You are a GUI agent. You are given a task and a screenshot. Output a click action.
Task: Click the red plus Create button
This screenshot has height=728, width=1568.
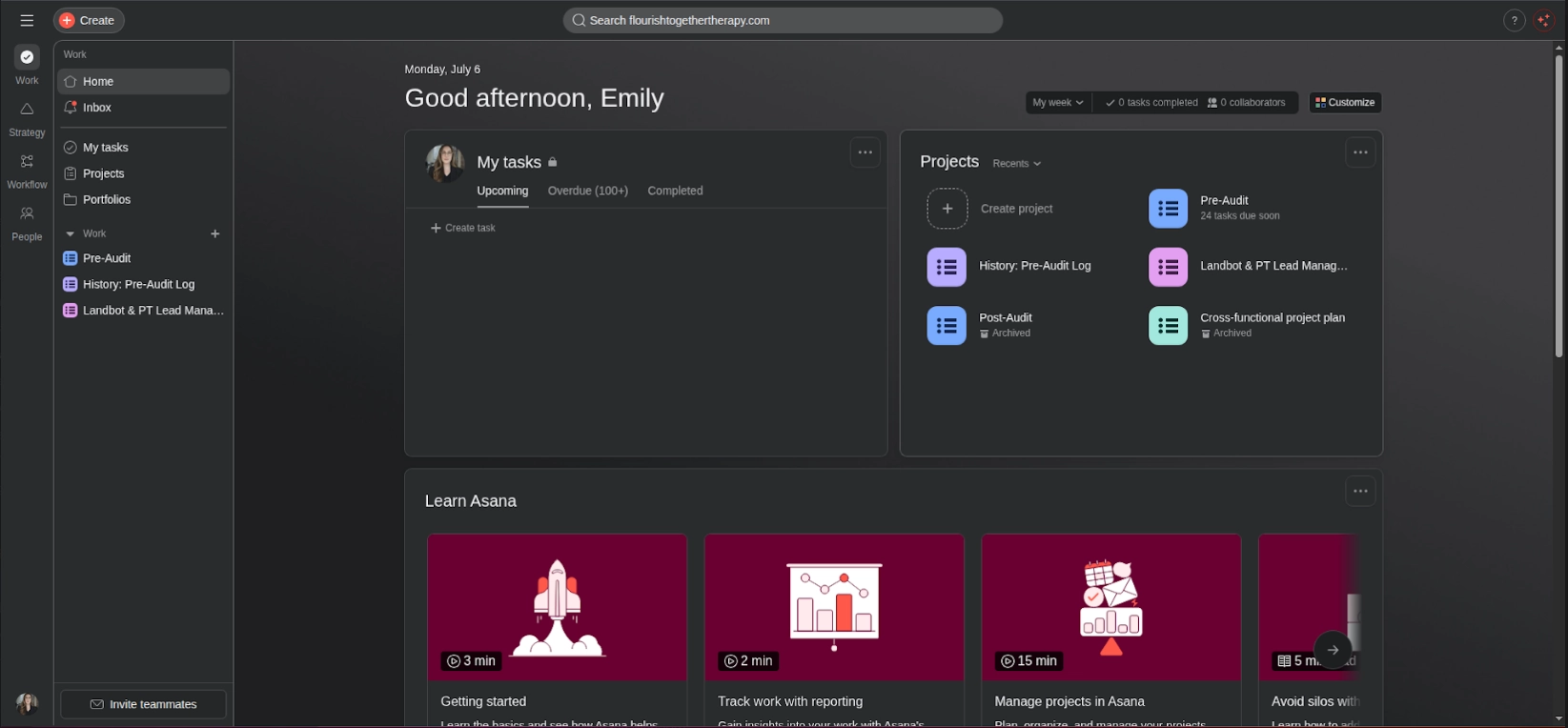(x=89, y=20)
